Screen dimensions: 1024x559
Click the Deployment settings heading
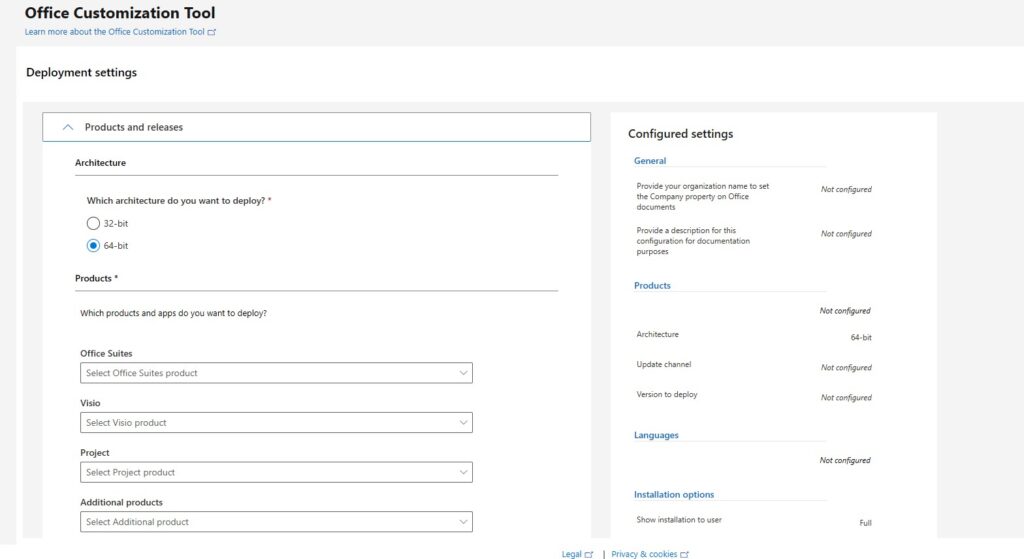pos(82,72)
